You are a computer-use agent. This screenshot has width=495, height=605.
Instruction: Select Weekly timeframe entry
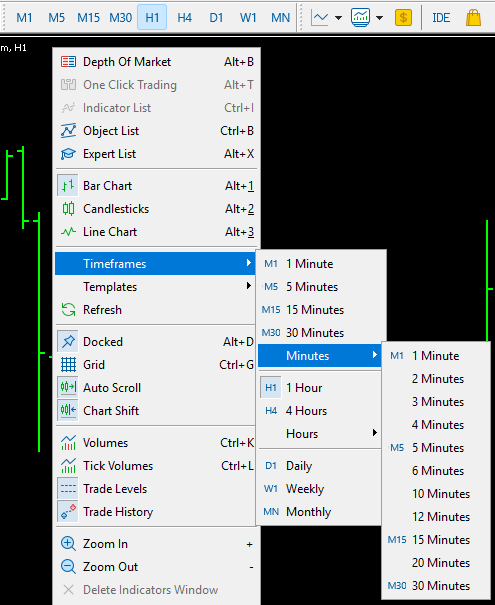(320, 489)
